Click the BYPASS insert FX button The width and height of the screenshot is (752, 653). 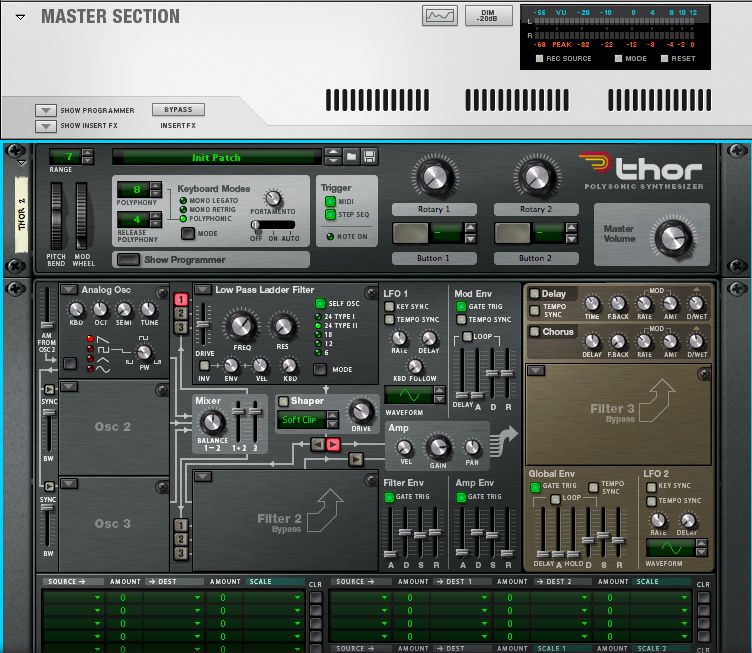[178, 109]
